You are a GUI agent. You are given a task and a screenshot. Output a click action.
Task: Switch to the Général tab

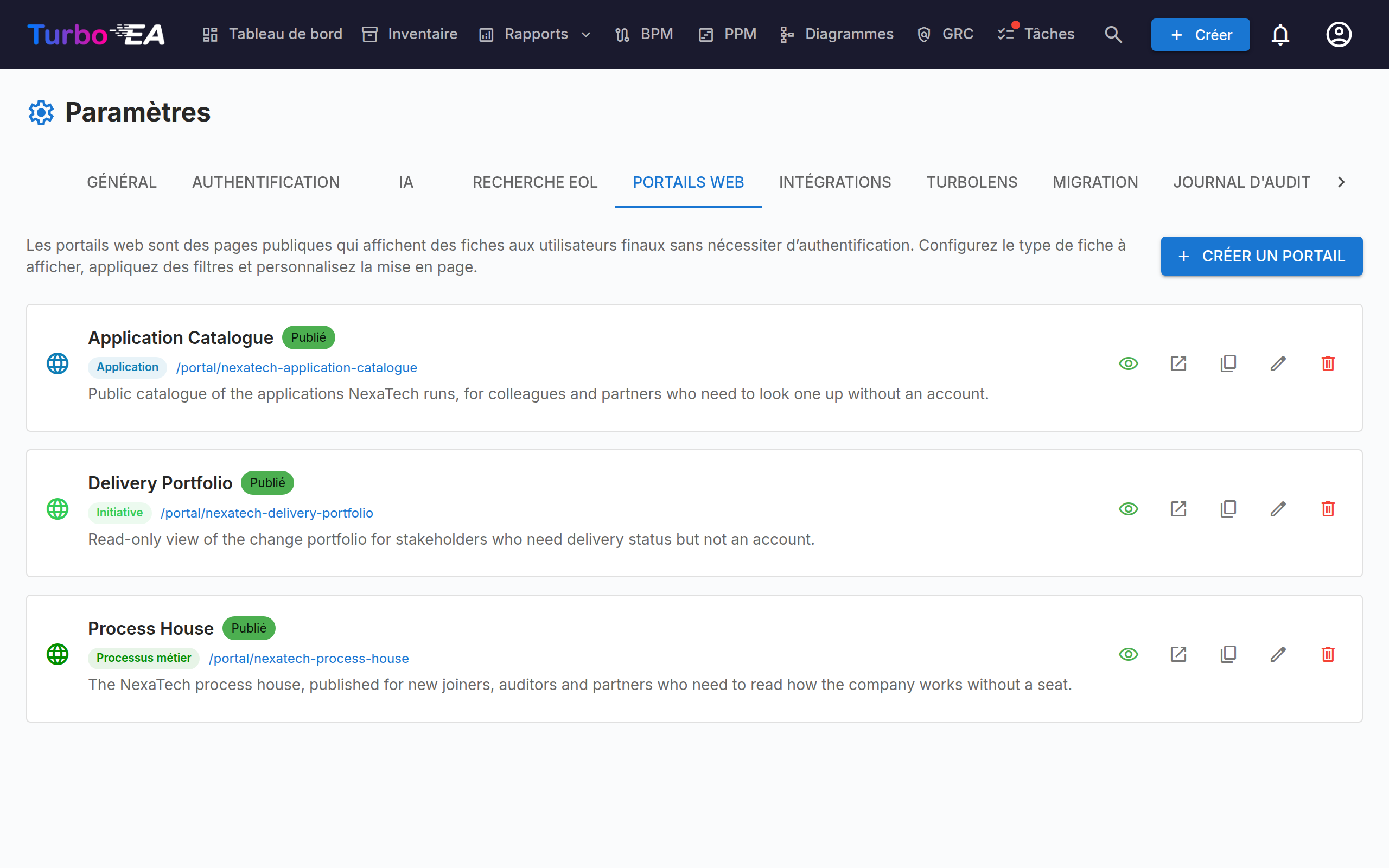coord(122,182)
